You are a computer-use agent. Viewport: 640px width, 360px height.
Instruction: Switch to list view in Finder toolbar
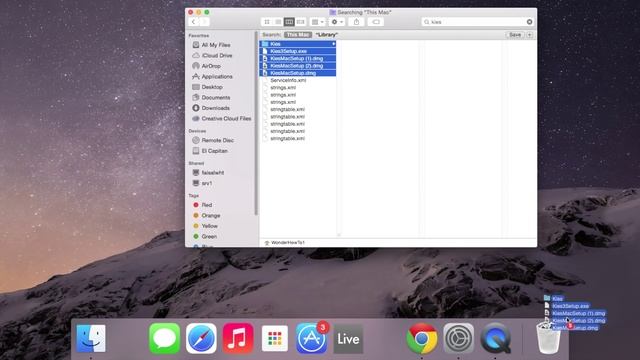coord(278,22)
